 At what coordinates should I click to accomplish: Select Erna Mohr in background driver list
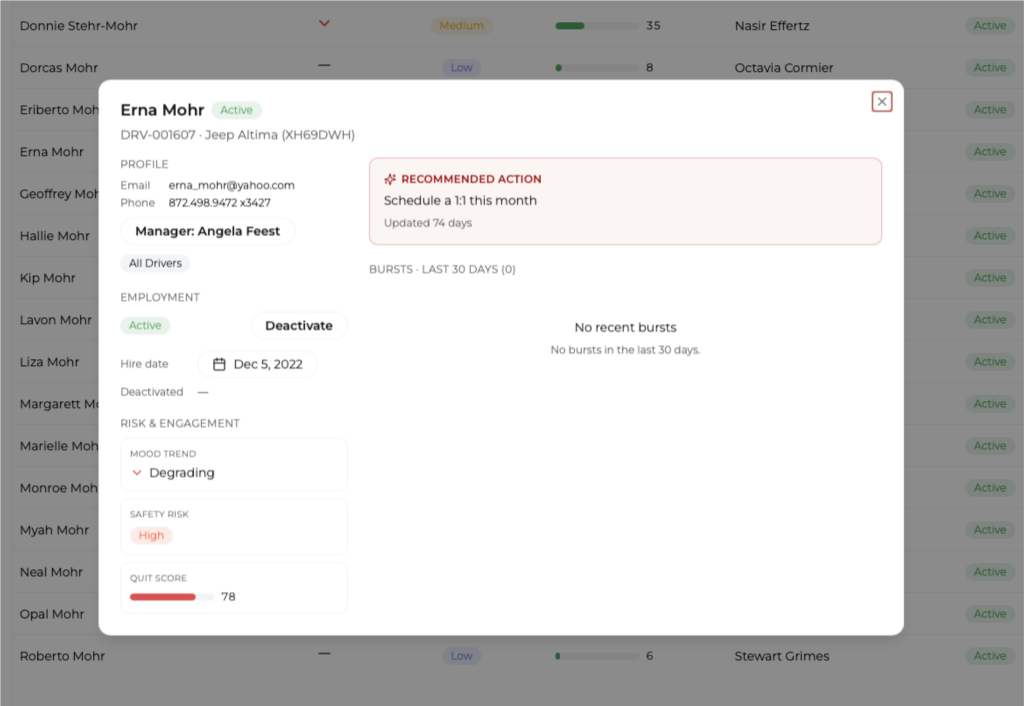pyautogui.click(x=52, y=152)
